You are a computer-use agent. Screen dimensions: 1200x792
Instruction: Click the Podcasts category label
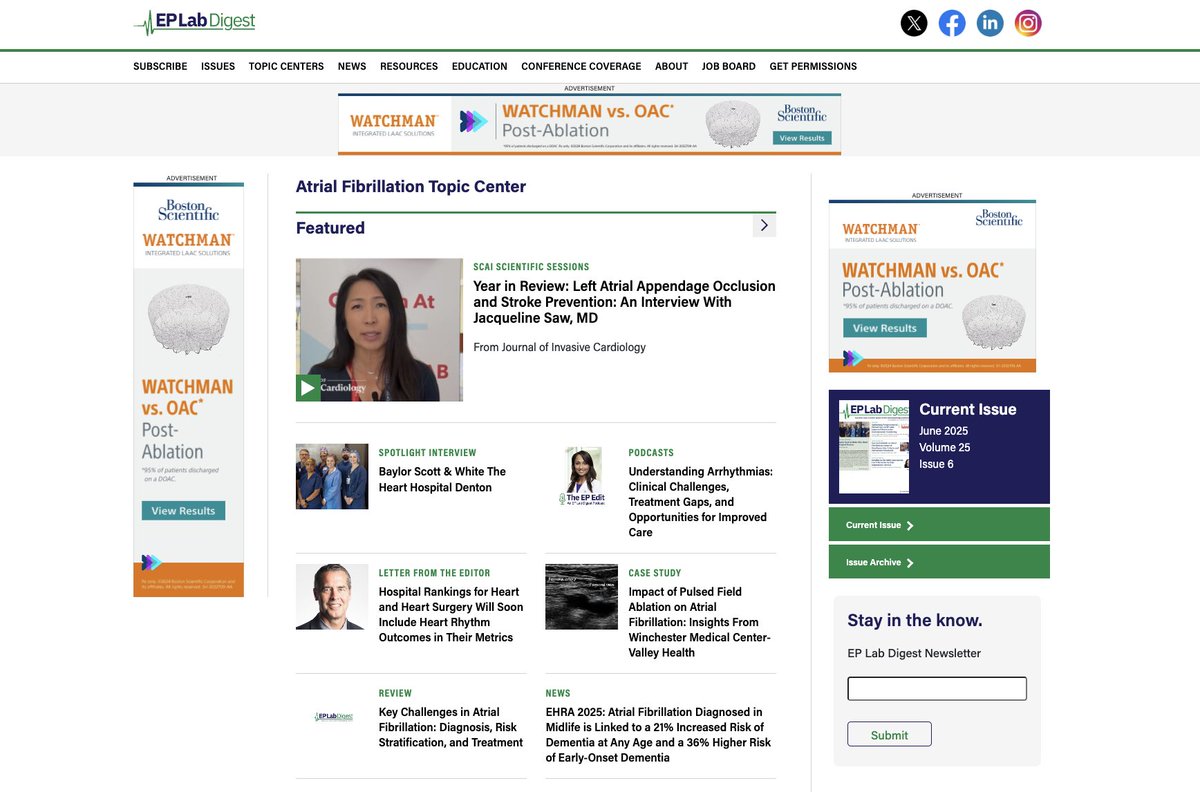651,453
